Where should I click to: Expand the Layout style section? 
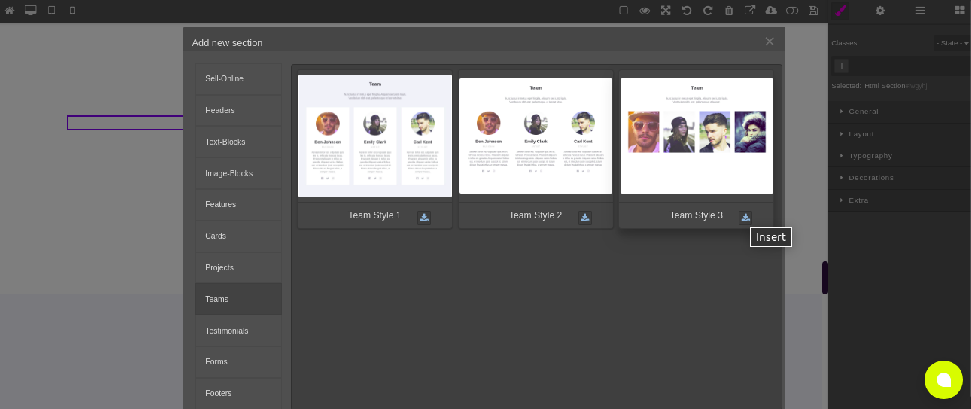pos(899,134)
